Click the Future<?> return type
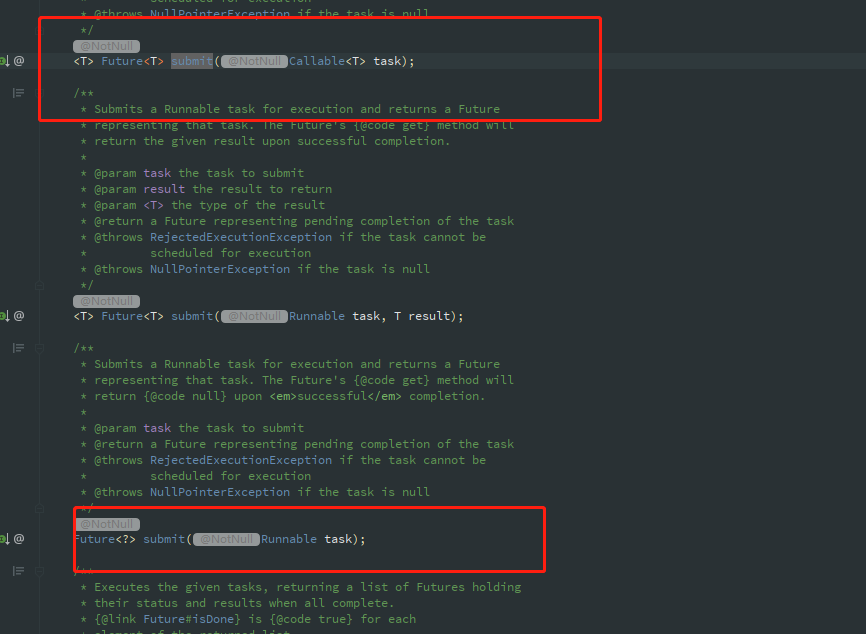Image resolution: width=866 pixels, height=634 pixels. [105, 540]
